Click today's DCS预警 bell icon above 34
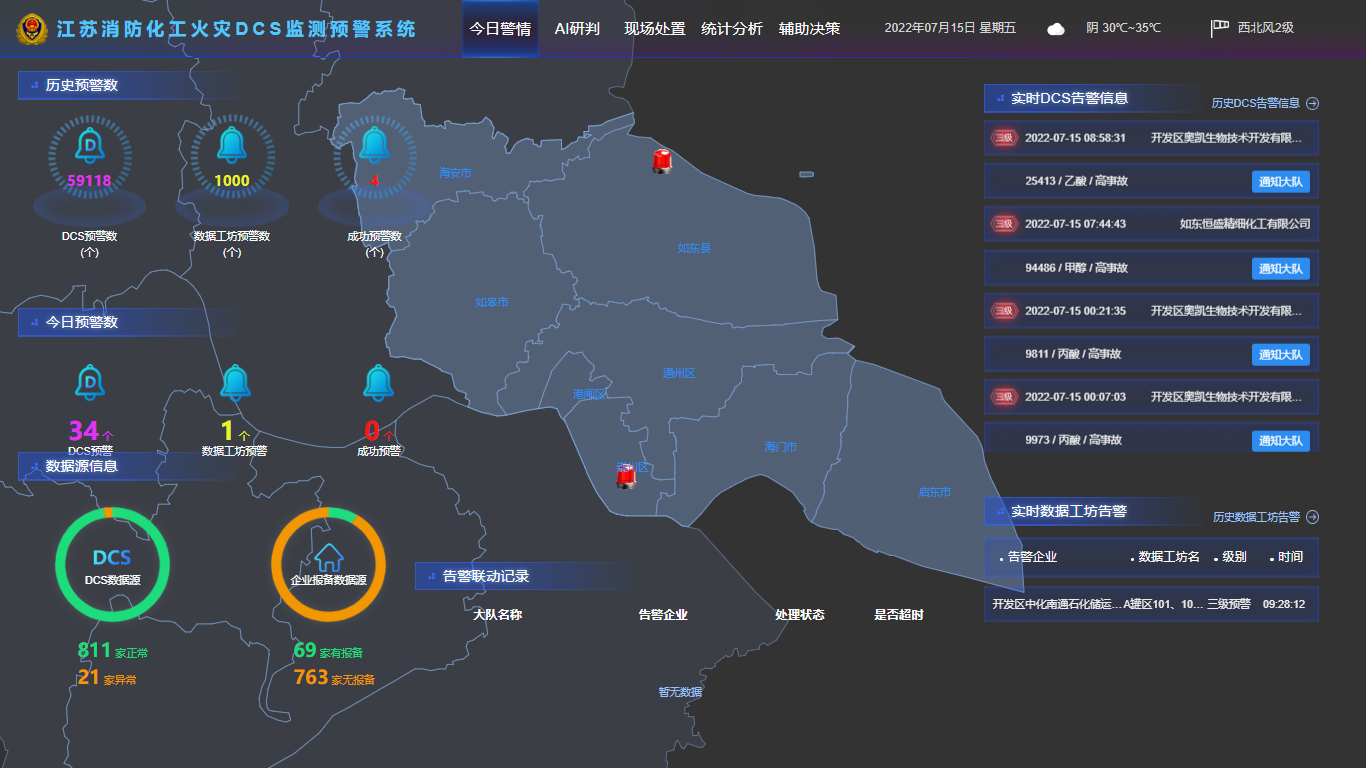The height and width of the screenshot is (768, 1366). 90,382
